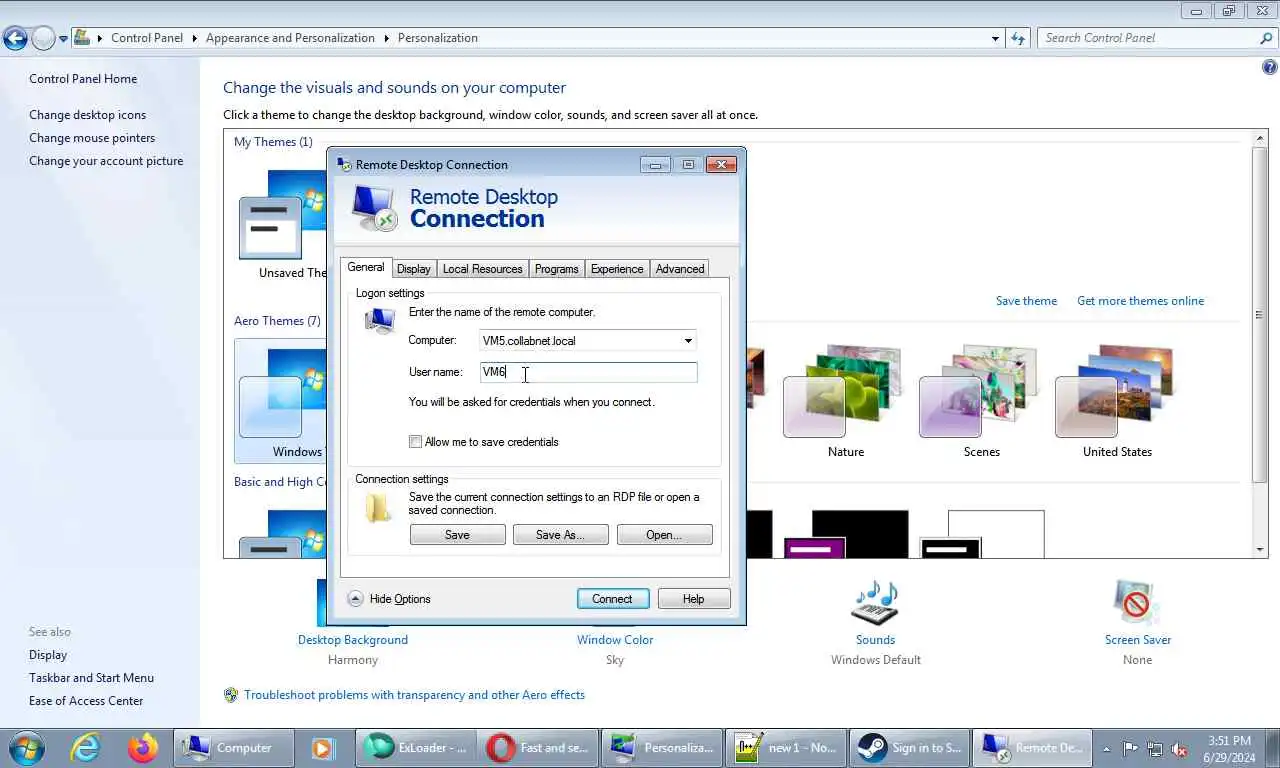The height and width of the screenshot is (768, 1280).
Task: Collapse dialog using Hide Options
Action: point(389,599)
